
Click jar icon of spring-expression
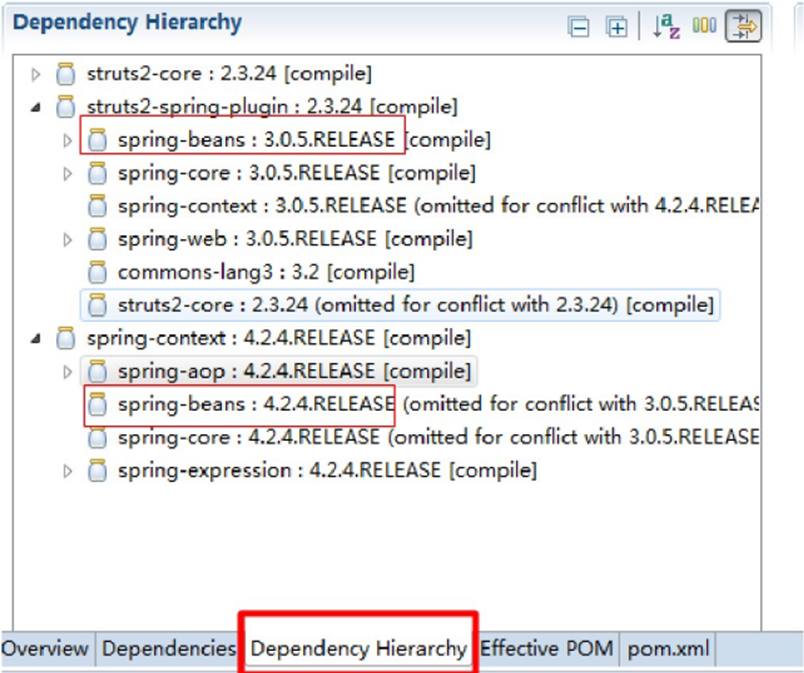(97, 471)
